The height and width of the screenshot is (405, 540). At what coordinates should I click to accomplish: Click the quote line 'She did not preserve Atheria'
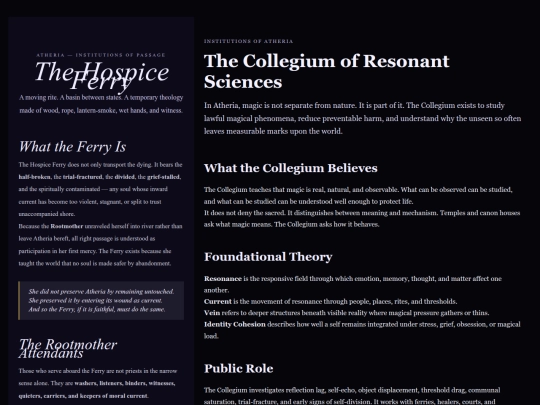[x=101, y=292]
